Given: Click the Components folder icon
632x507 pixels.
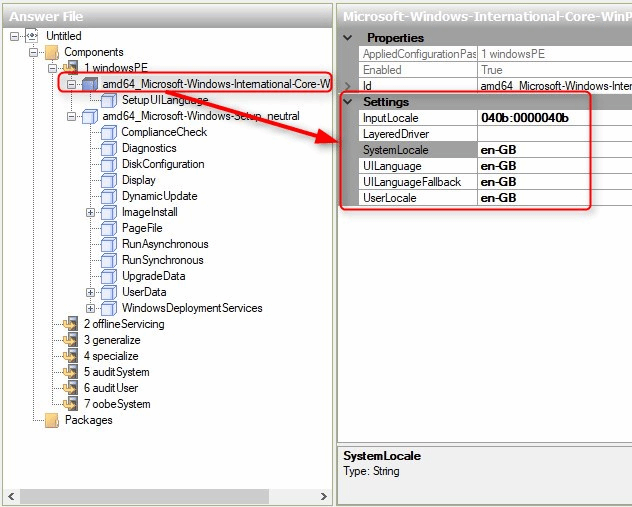Looking at the screenshot, I should (x=52, y=52).
